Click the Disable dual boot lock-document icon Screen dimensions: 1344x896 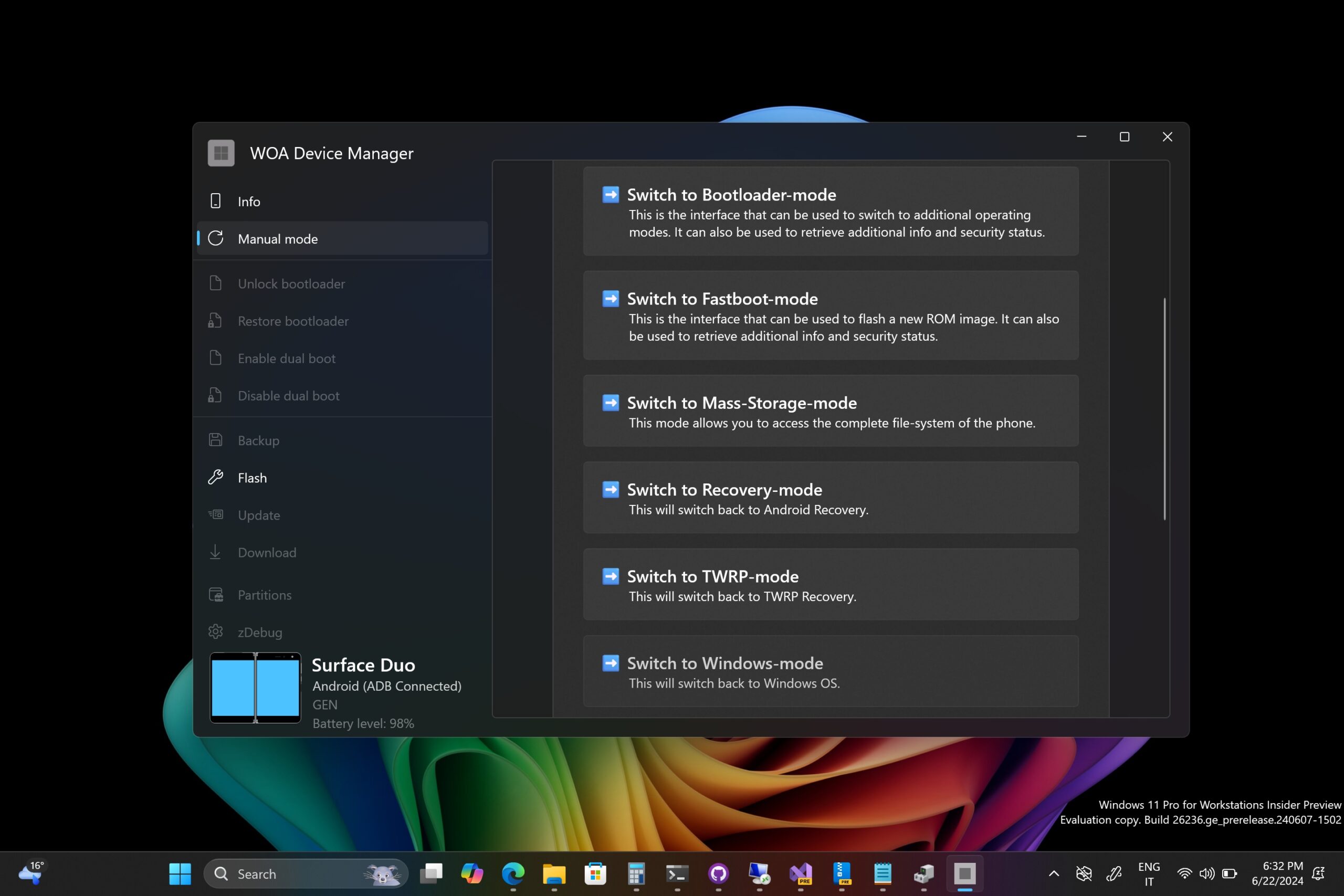pyautogui.click(x=215, y=395)
